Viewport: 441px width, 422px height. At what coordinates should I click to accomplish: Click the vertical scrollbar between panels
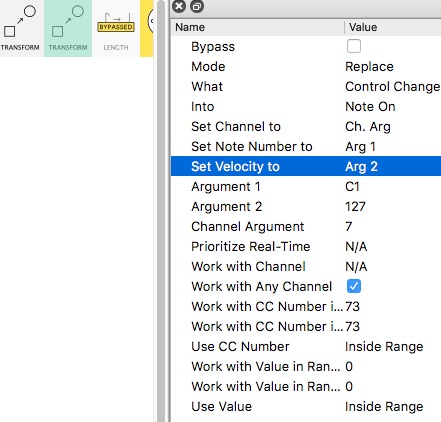[x=161, y=211]
